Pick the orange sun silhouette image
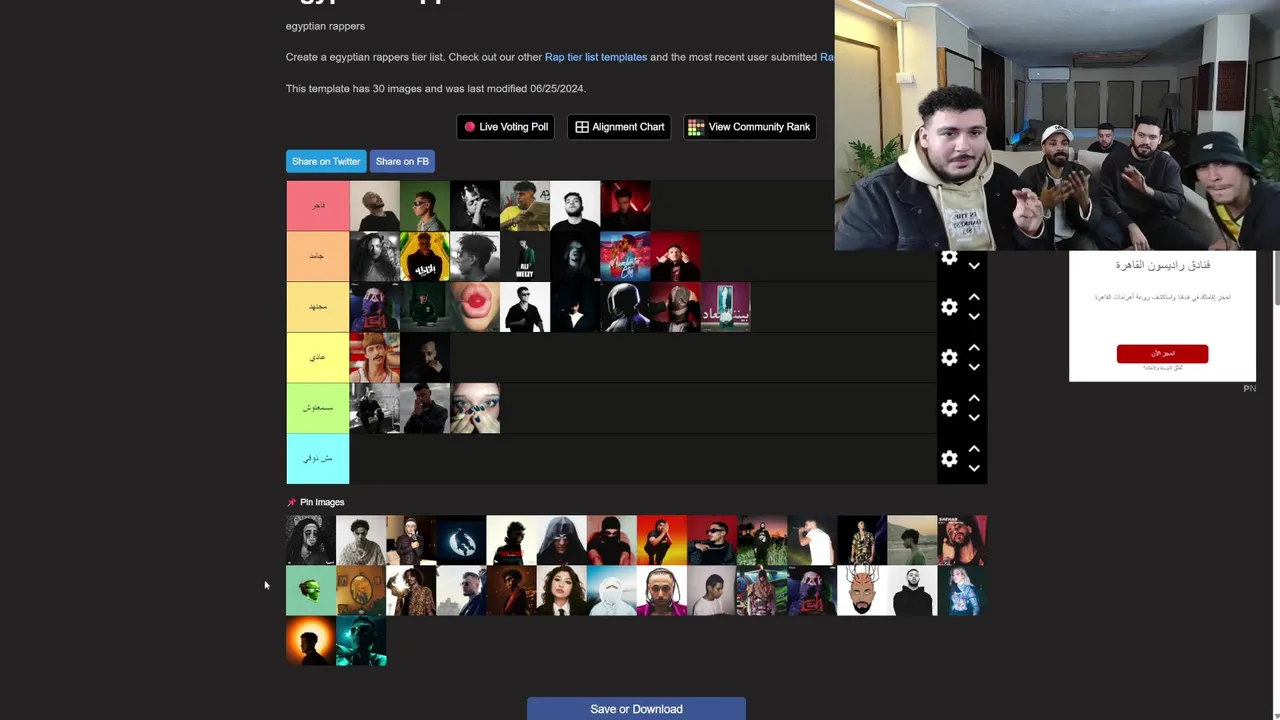Screen dimensions: 1280x720 click(x=311, y=641)
